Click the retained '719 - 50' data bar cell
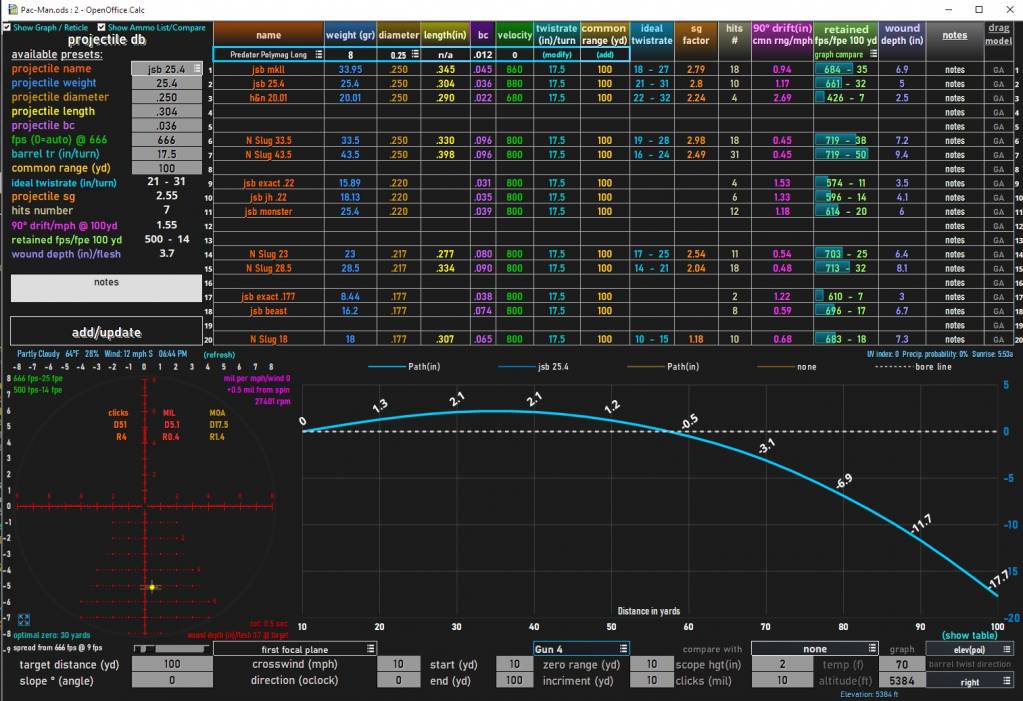 pos(846,155)
